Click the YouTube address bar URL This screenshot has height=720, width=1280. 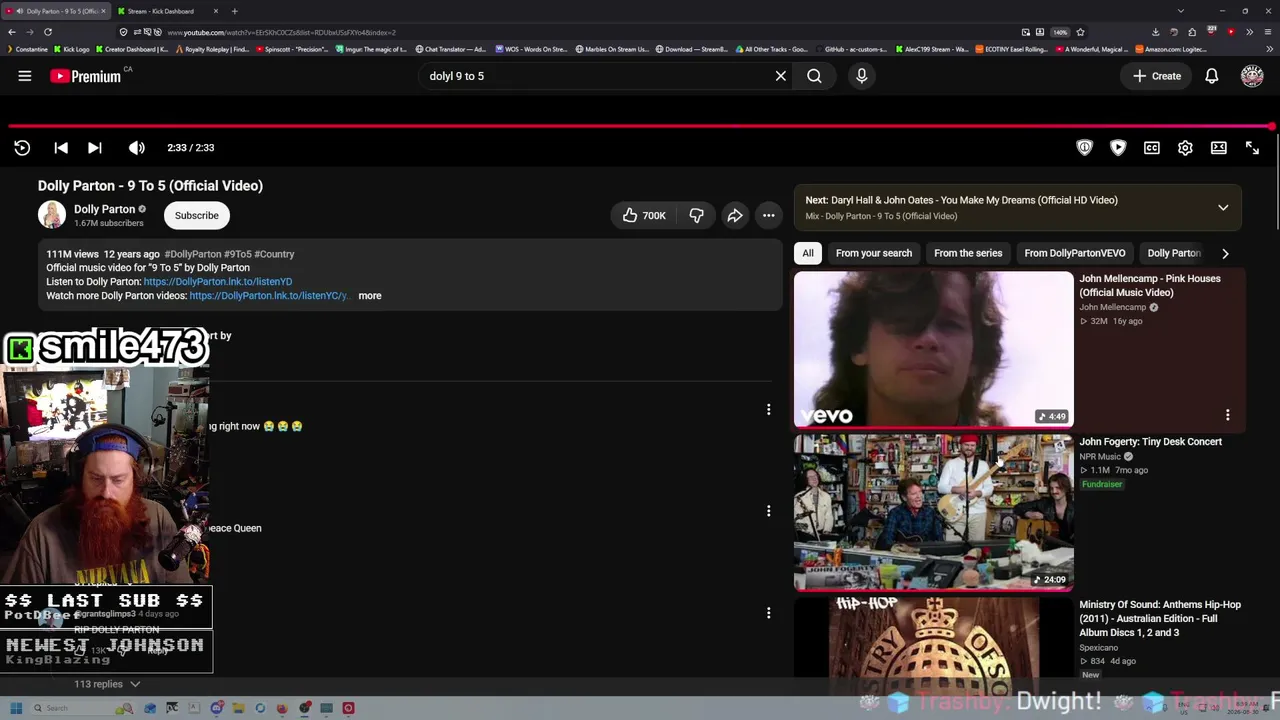(x=282, y=32)
